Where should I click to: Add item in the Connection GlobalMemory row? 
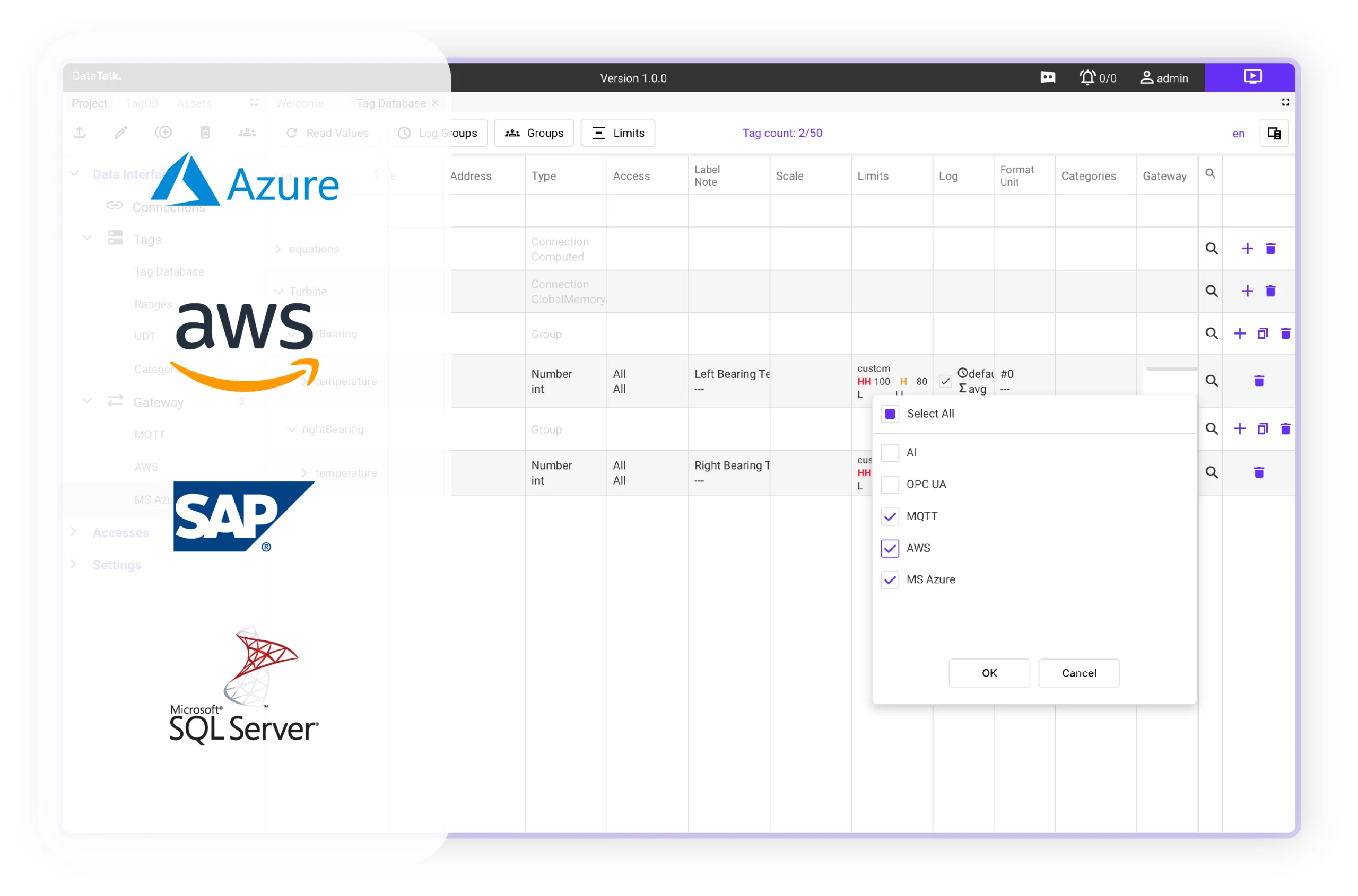1247,291
